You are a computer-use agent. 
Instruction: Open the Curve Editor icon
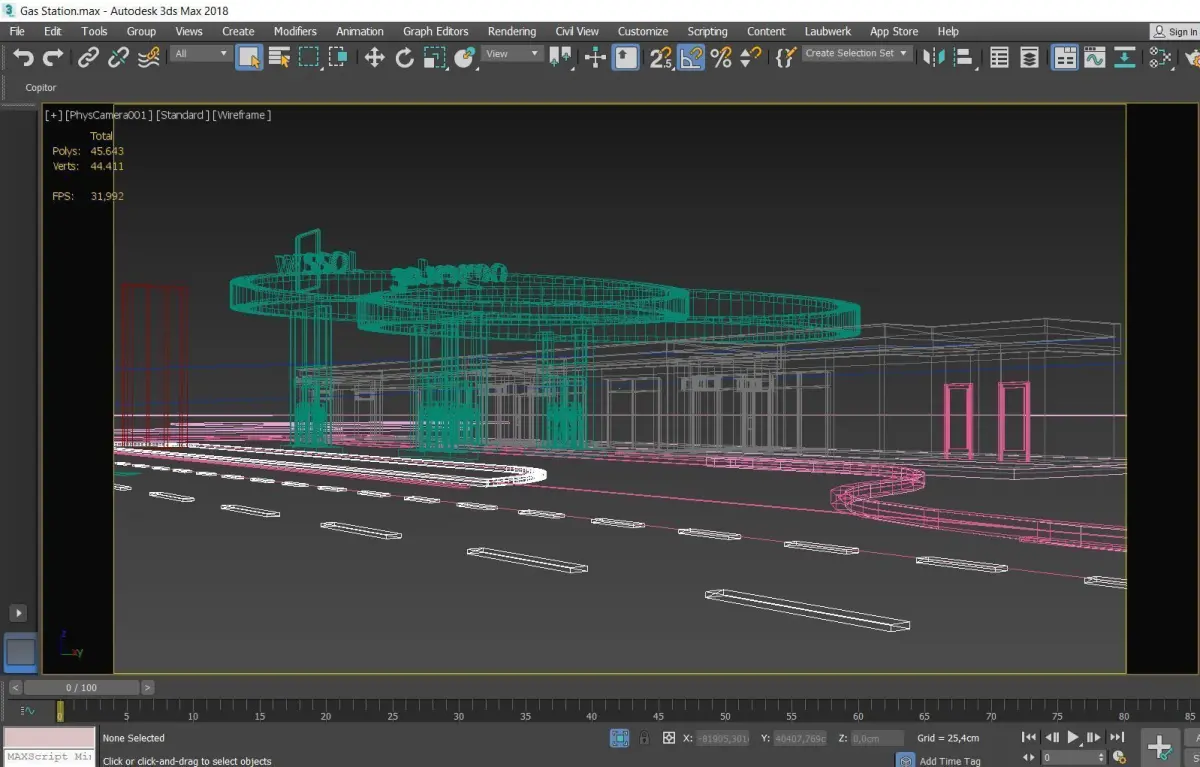coord(1094,57)
